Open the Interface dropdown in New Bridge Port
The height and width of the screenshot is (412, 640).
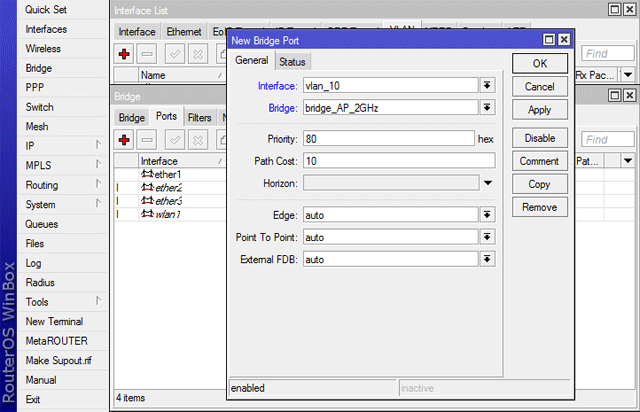[x=487, y=85]
